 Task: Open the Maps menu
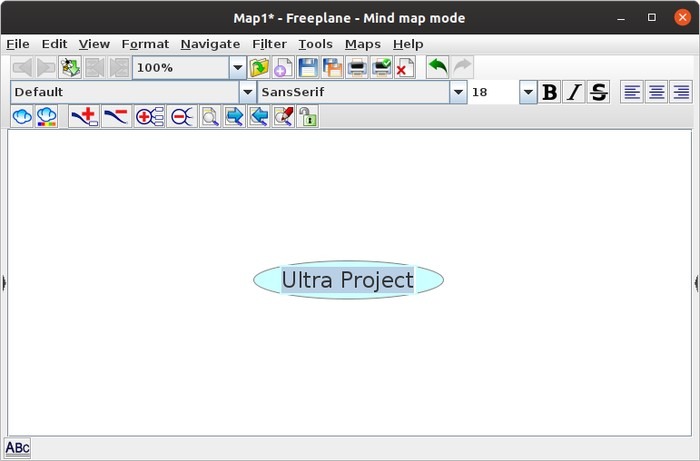pos(363,44)
